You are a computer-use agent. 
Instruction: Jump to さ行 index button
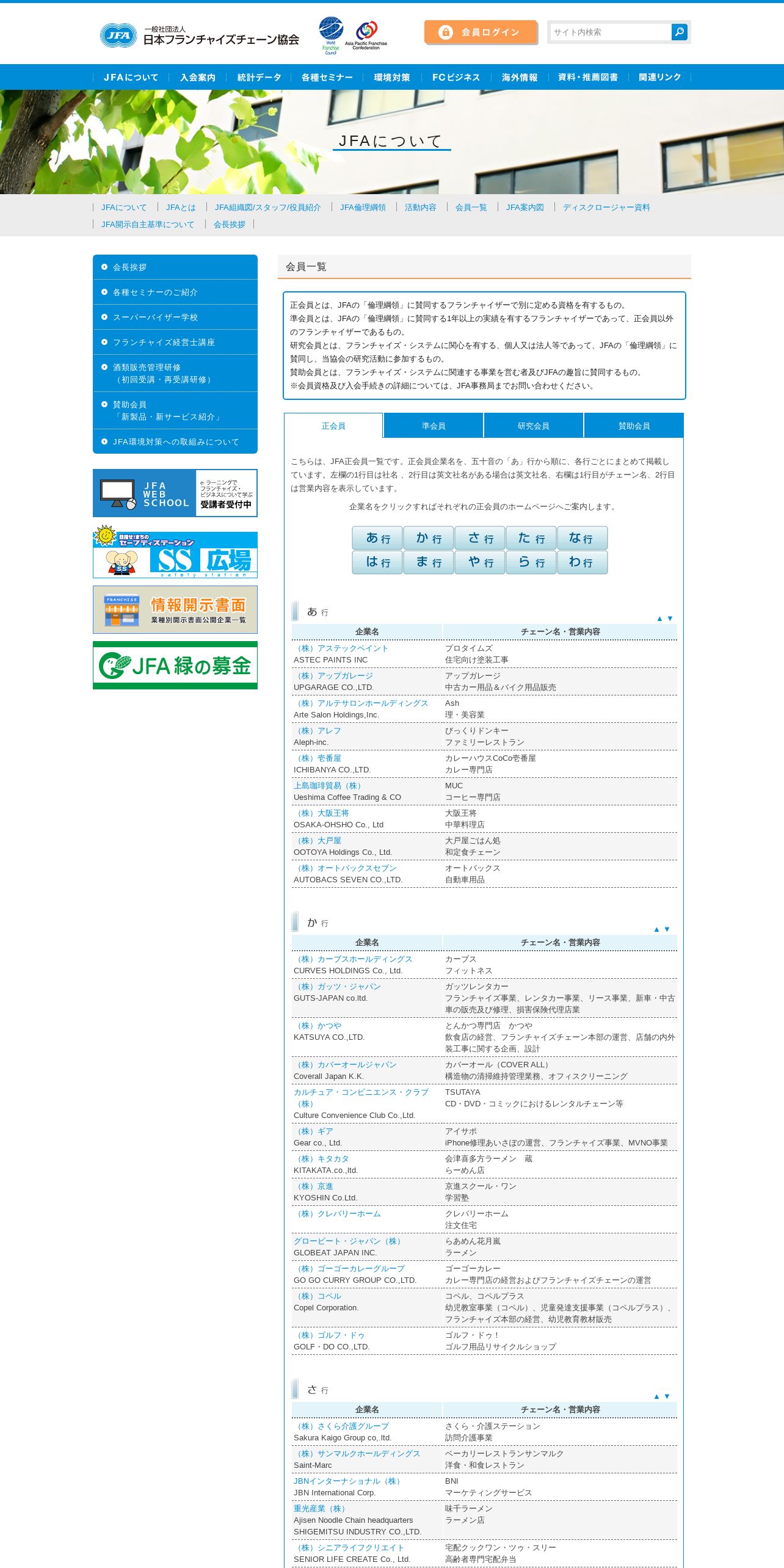pos(480,538)
